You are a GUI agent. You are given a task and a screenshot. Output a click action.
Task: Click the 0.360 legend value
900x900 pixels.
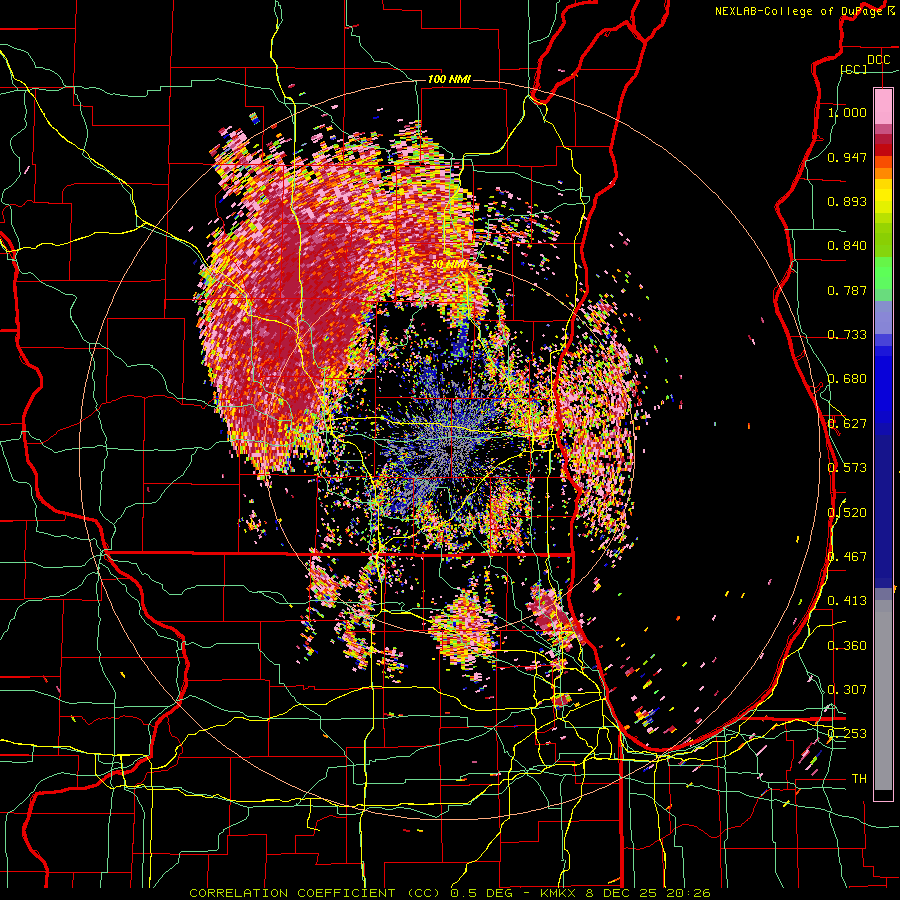(847, 646)
